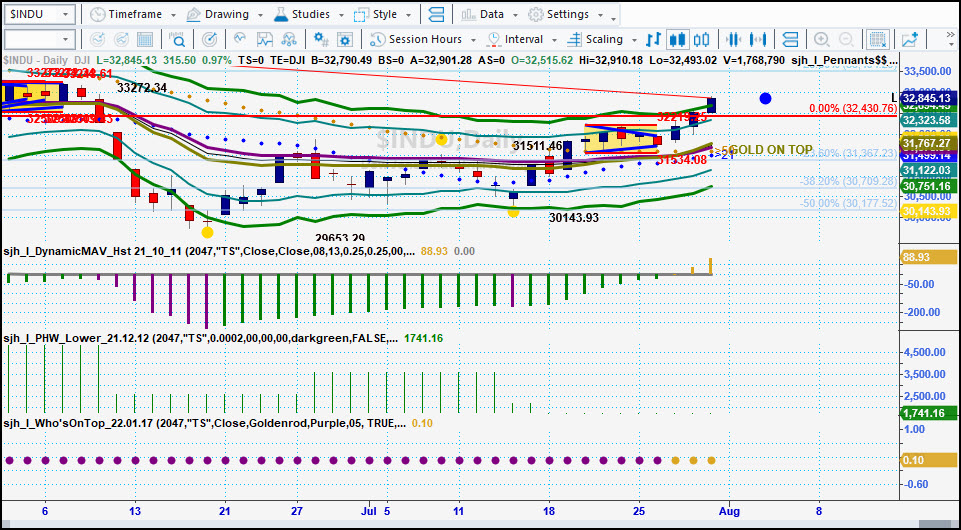Click the Style dashed-square icon

362,14
